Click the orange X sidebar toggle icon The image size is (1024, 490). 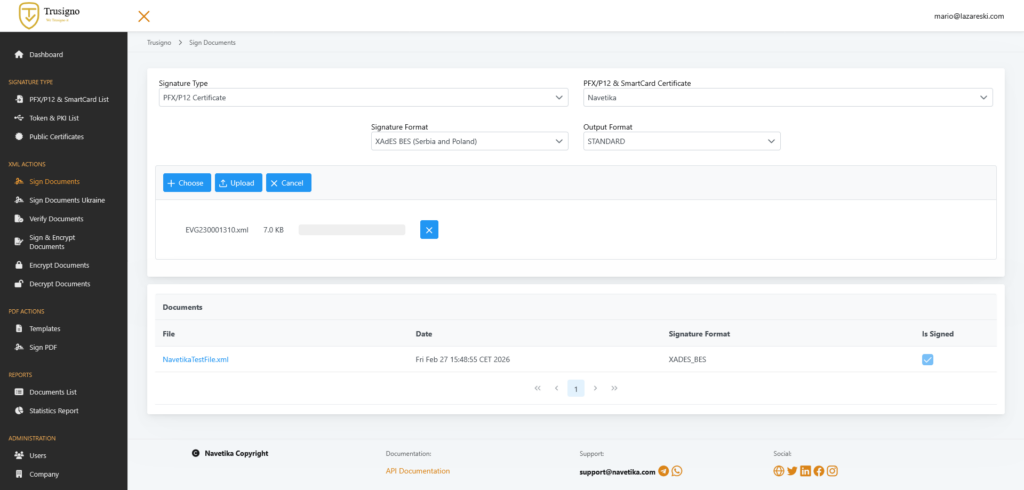click(144, 16)
